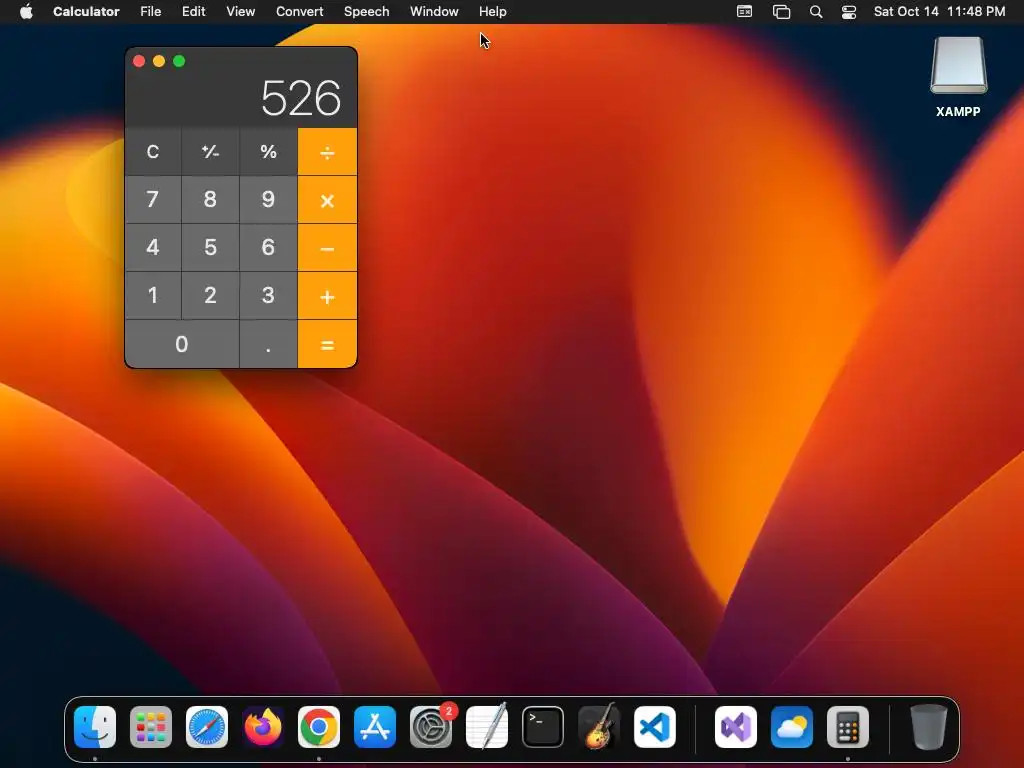Open the Edit menu
The image size is (1024, 768).
(x=193, y=12)
